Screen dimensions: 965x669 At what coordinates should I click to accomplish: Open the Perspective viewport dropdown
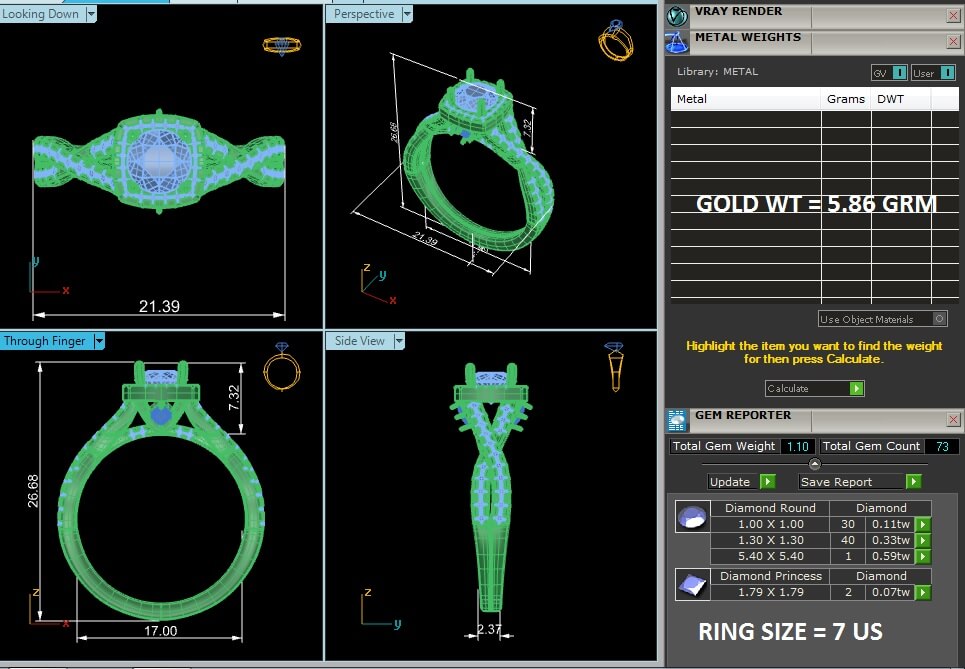click(x=403, y=14)
